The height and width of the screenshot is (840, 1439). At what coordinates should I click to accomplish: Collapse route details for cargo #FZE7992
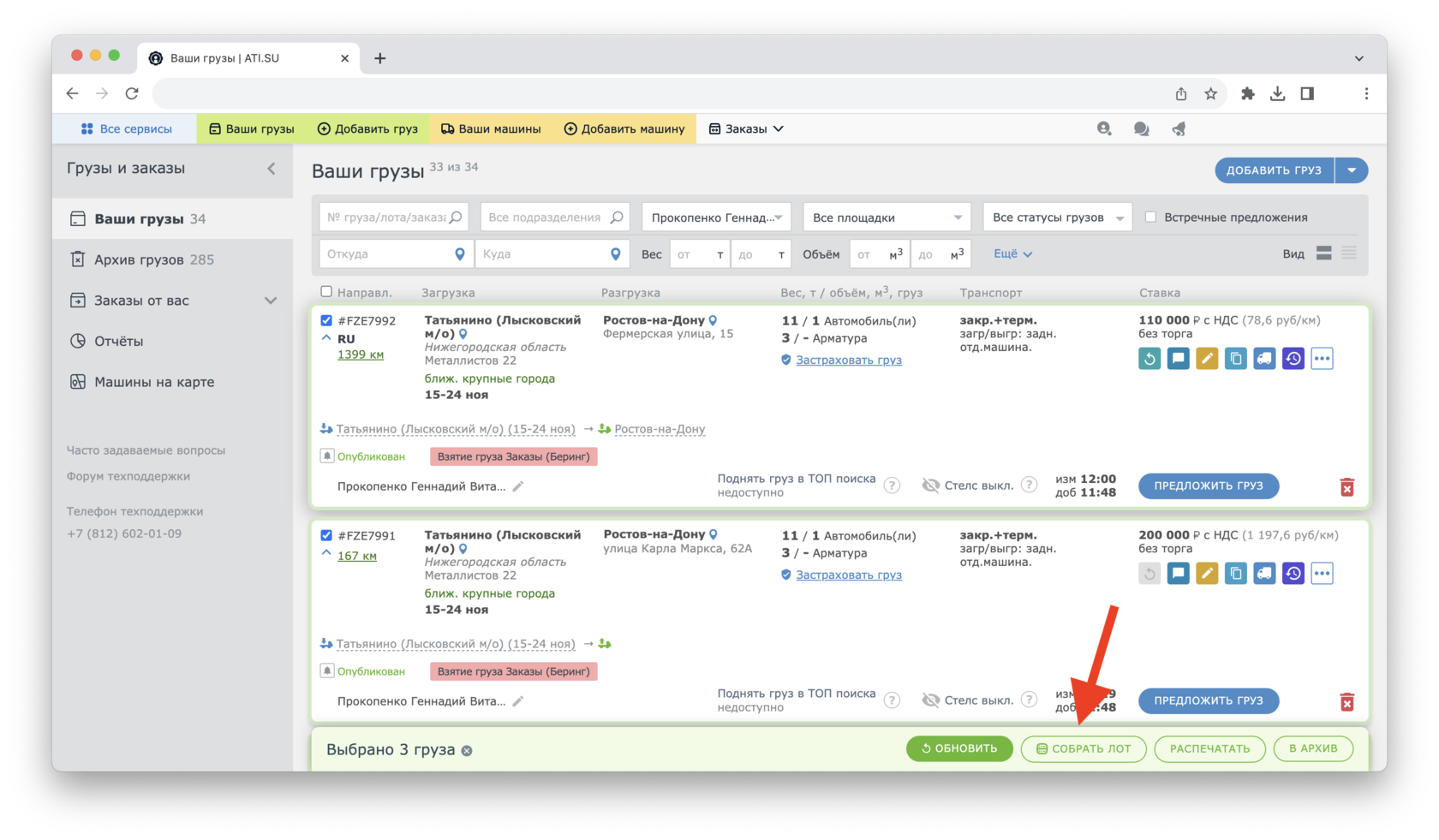click(326, 338)
